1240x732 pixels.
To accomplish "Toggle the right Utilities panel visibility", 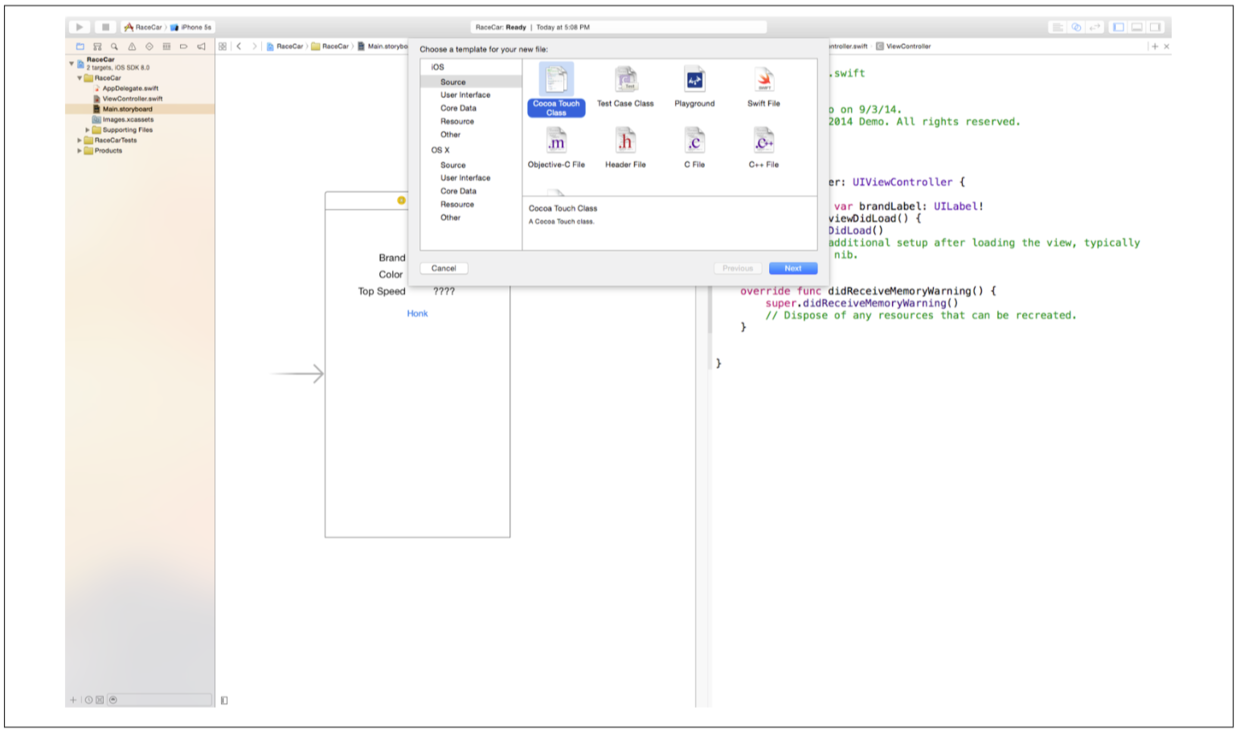I will [x=1155, y=27].
